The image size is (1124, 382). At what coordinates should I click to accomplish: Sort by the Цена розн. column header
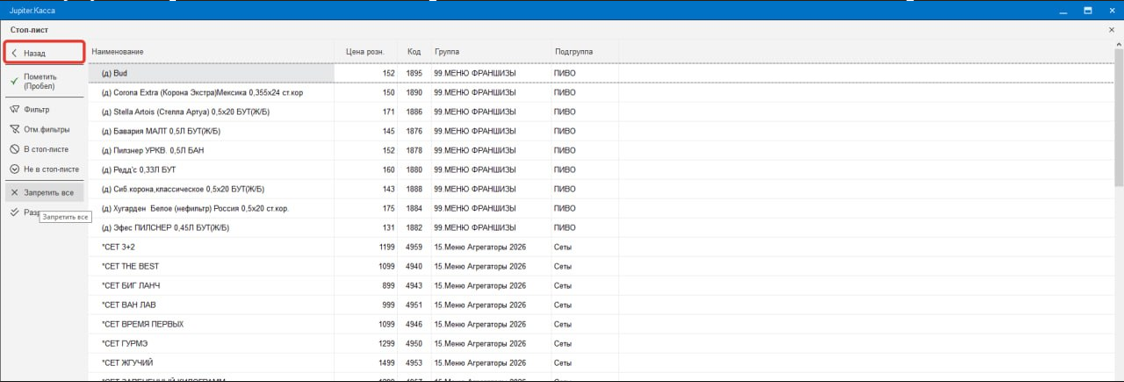[366, 52]
